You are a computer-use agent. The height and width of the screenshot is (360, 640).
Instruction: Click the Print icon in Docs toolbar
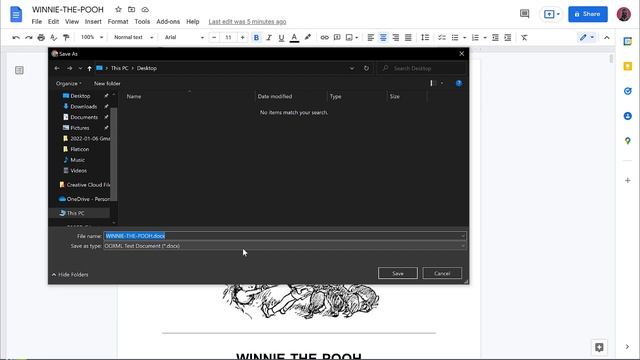pyautogui.click(x=41, y=38)
